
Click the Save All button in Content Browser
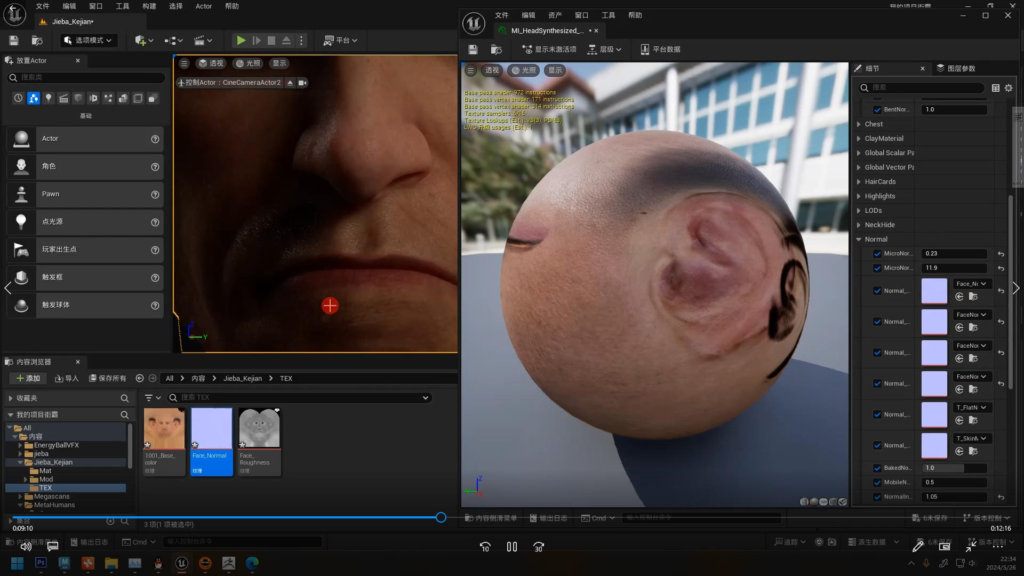(x=107, y=378)
